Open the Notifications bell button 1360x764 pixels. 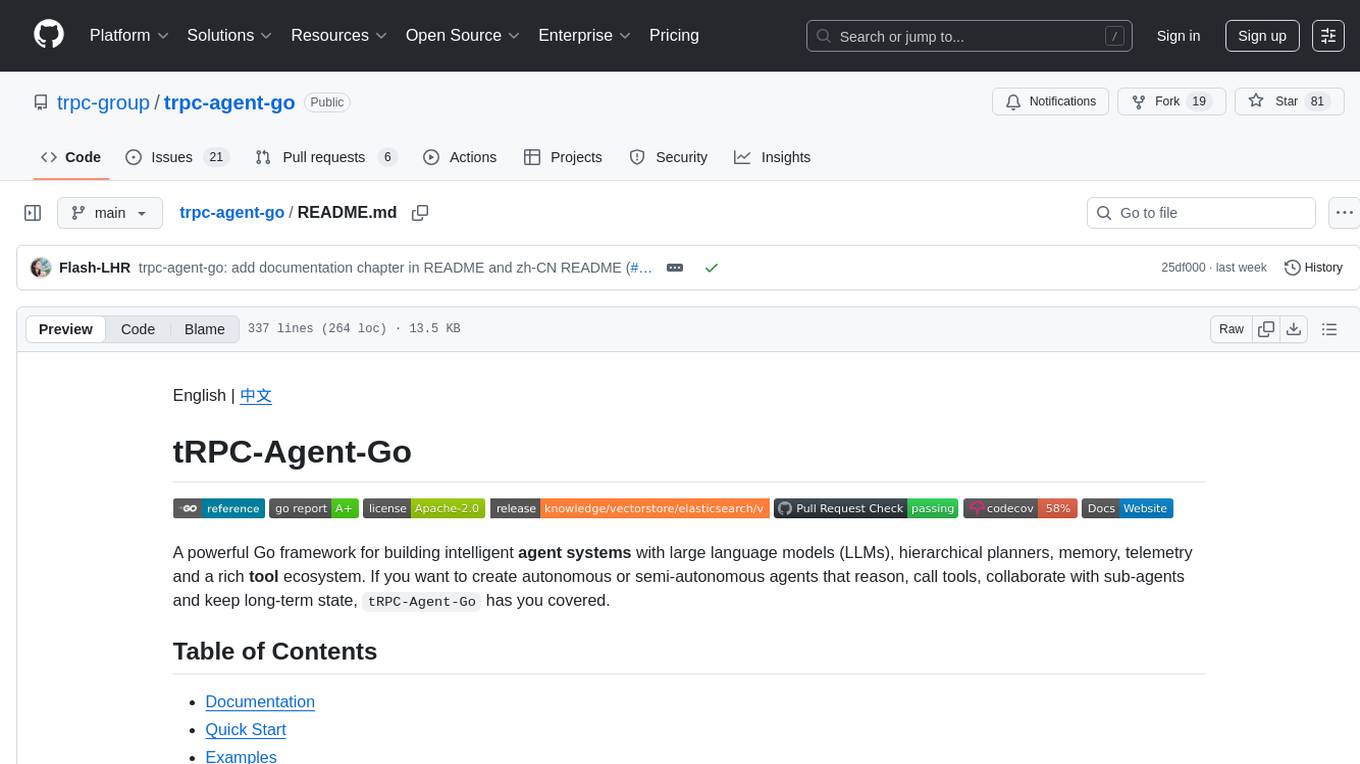[1050, 101]
